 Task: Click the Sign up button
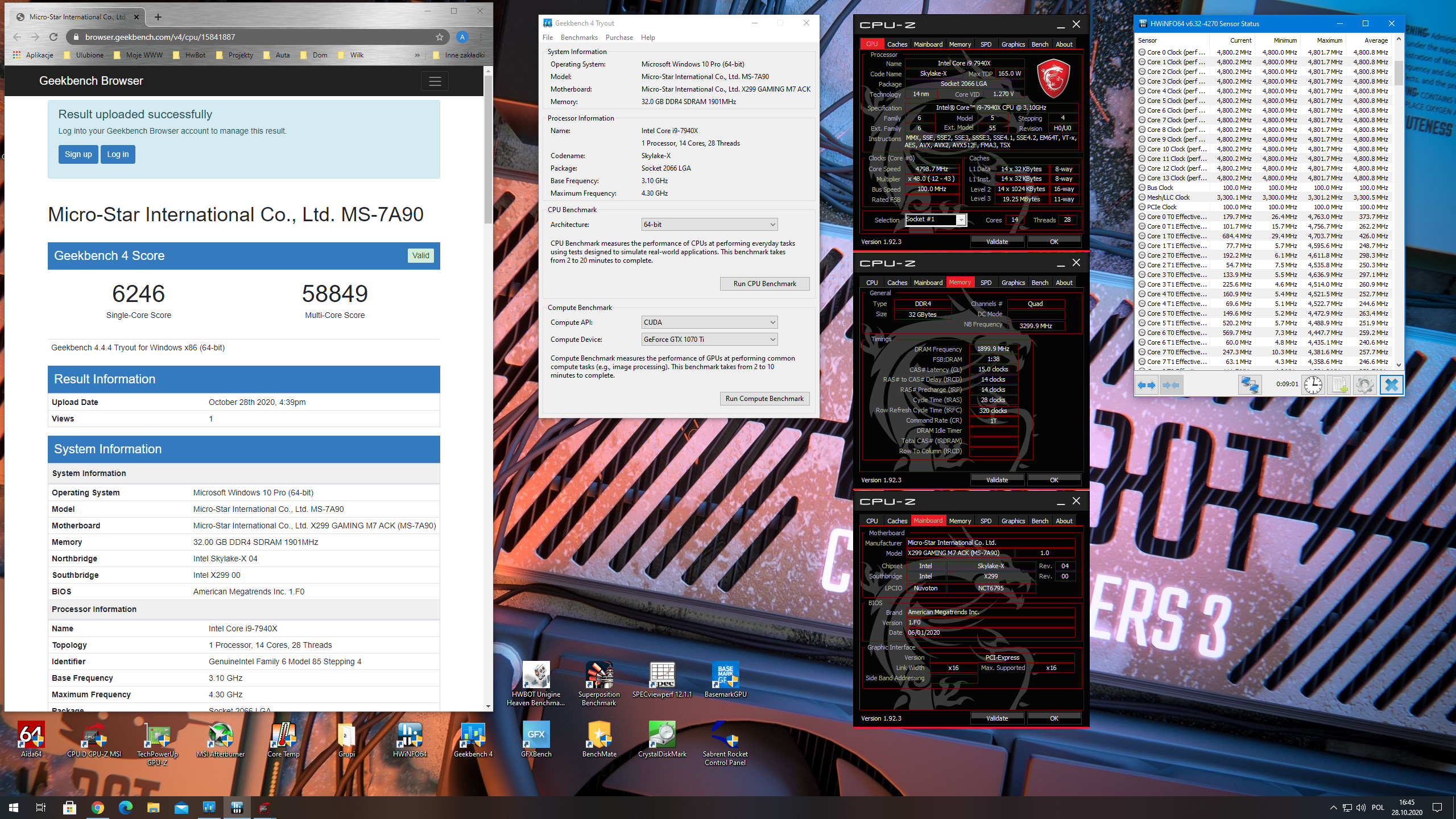[x=78, y=154]
